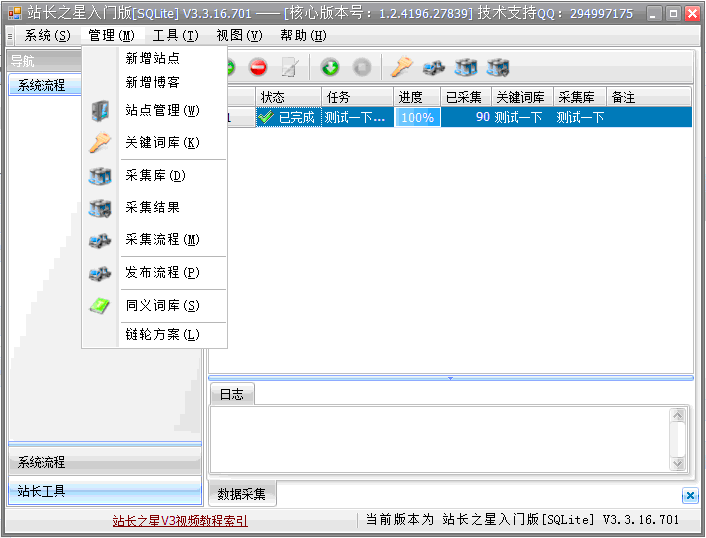Choose 新增站点 from the menu
The width and height of the screenshot is (706, 538).
tap(154, 58)
